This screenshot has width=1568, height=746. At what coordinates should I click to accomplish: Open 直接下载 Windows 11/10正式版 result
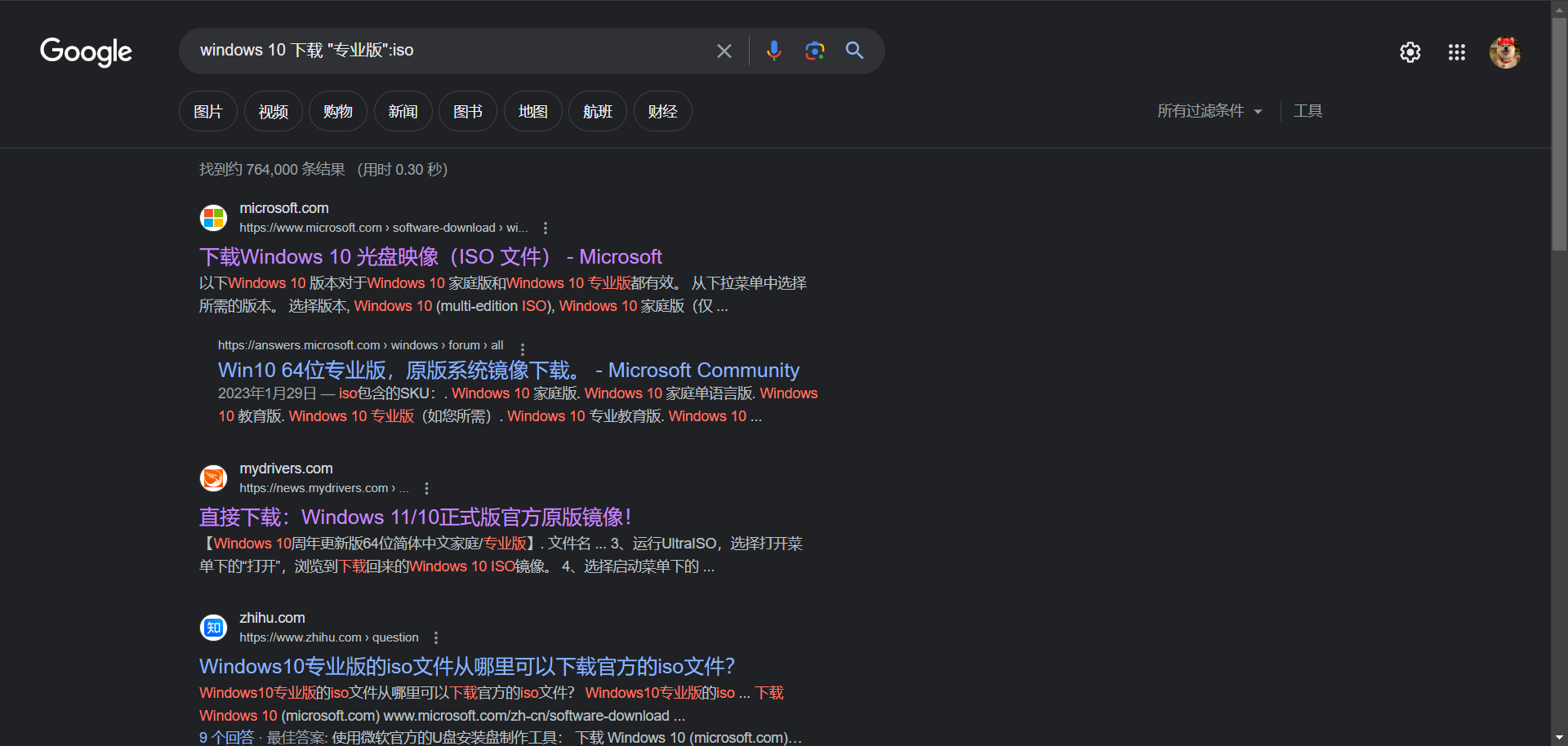[x=415, y=517]
